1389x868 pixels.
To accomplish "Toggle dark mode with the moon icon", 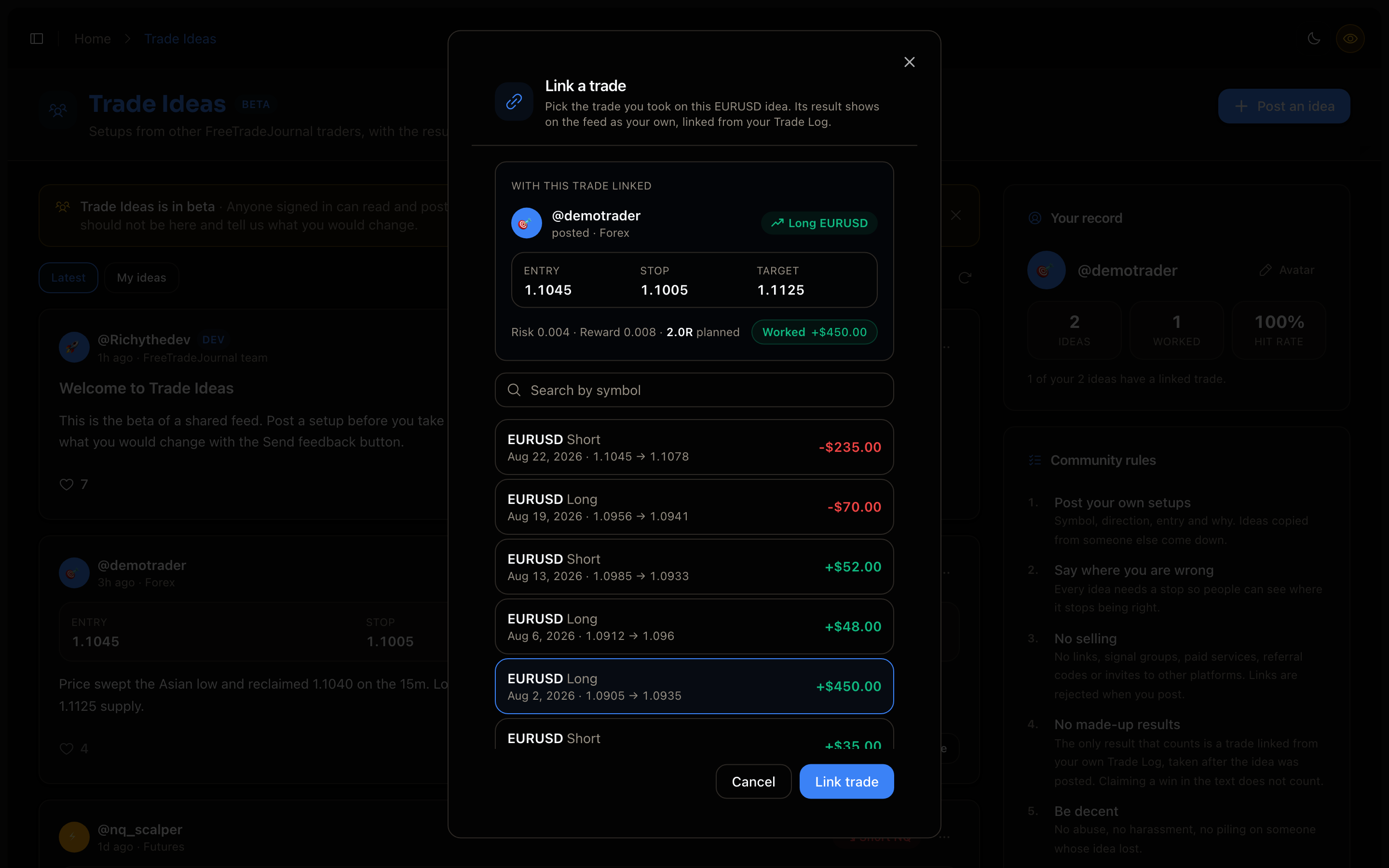I will point(1314,39).
